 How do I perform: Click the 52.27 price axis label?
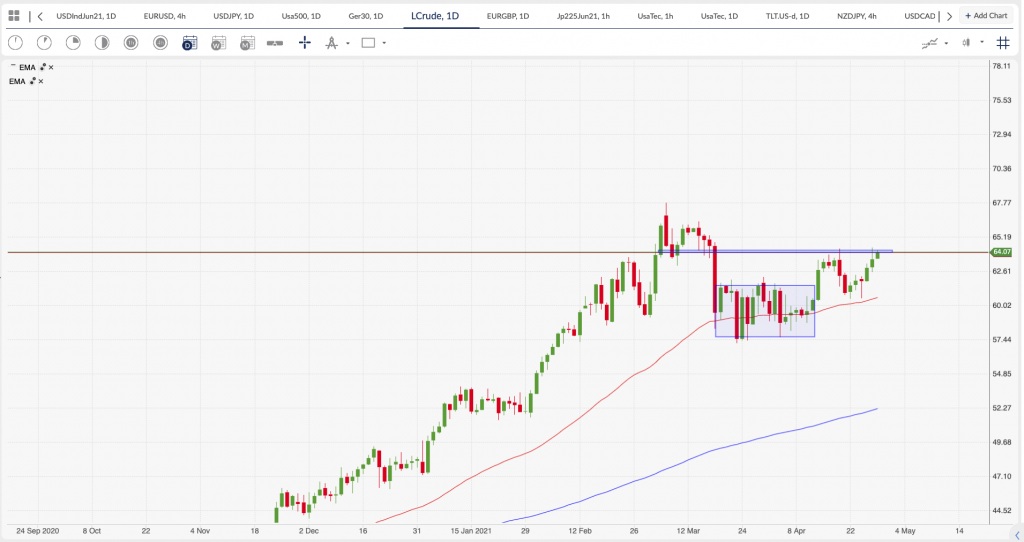1001,408
